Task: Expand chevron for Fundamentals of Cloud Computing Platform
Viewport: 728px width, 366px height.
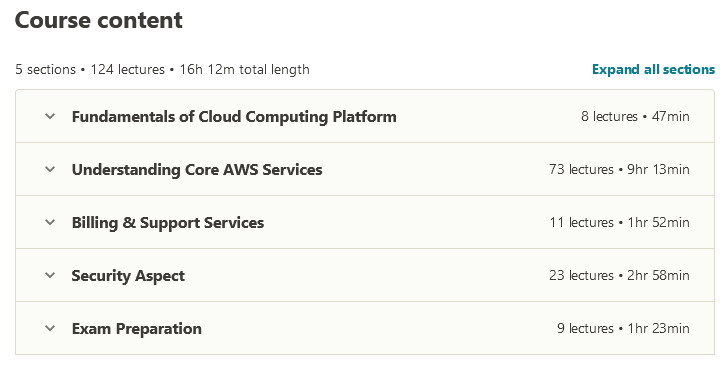Action: (x=50, y=116)
